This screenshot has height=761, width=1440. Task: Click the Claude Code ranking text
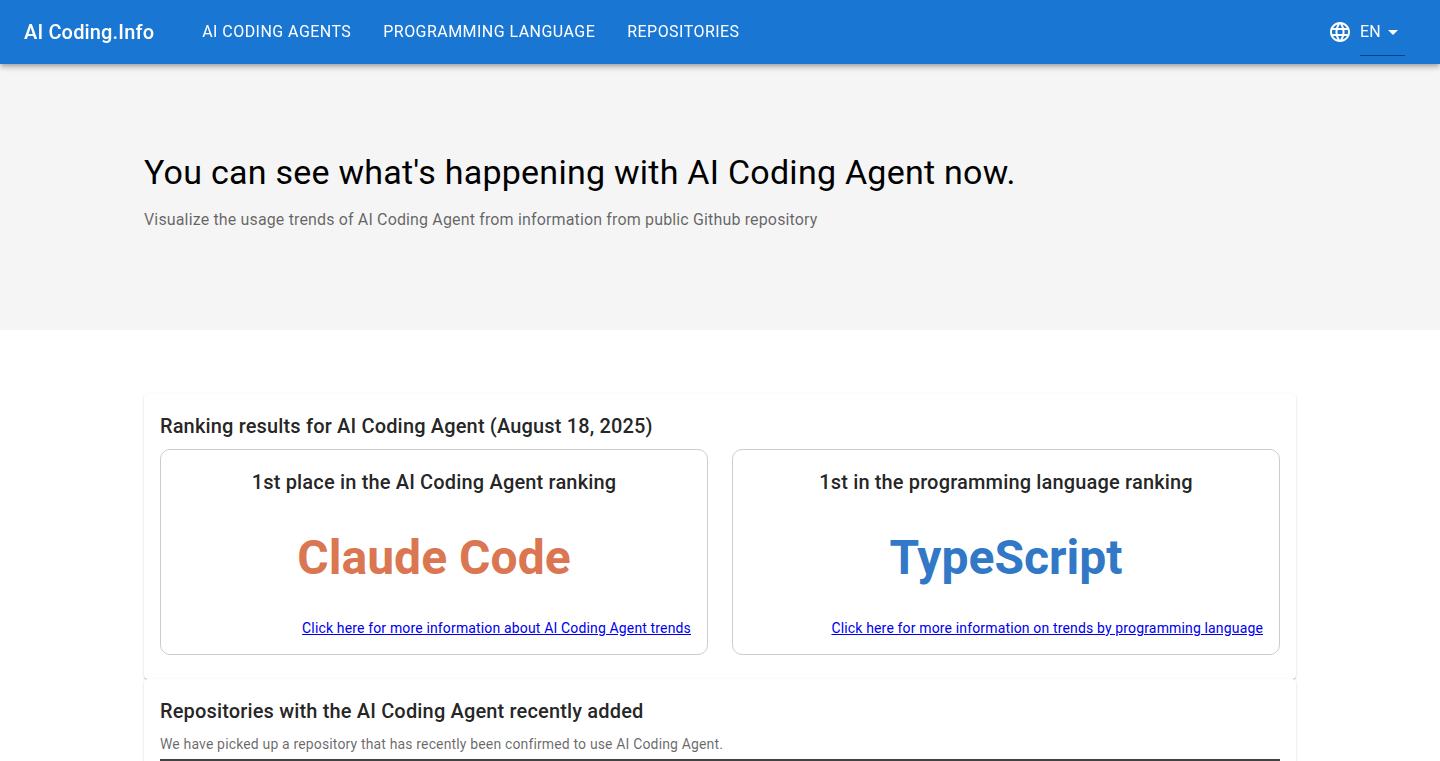click(434, 558)
